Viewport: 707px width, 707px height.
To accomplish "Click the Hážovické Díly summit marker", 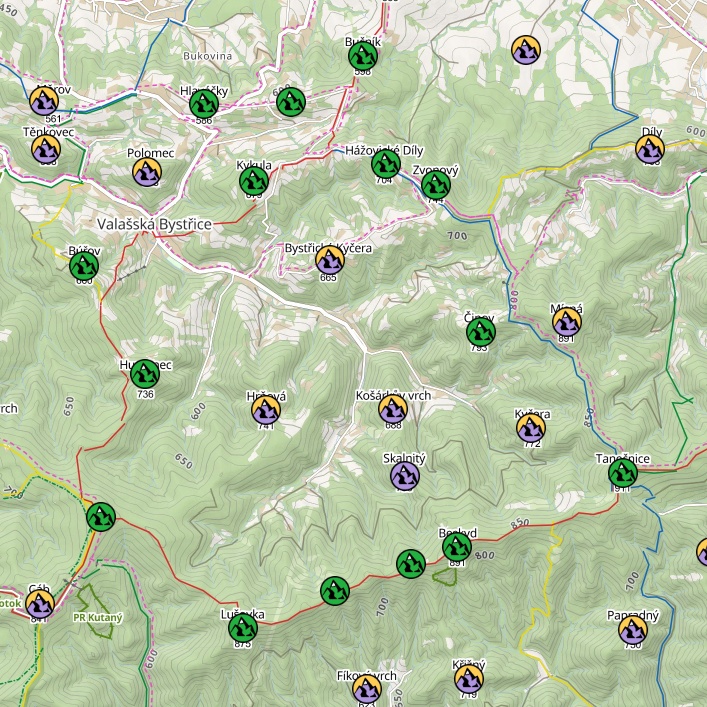I will [x=385, y=164].
